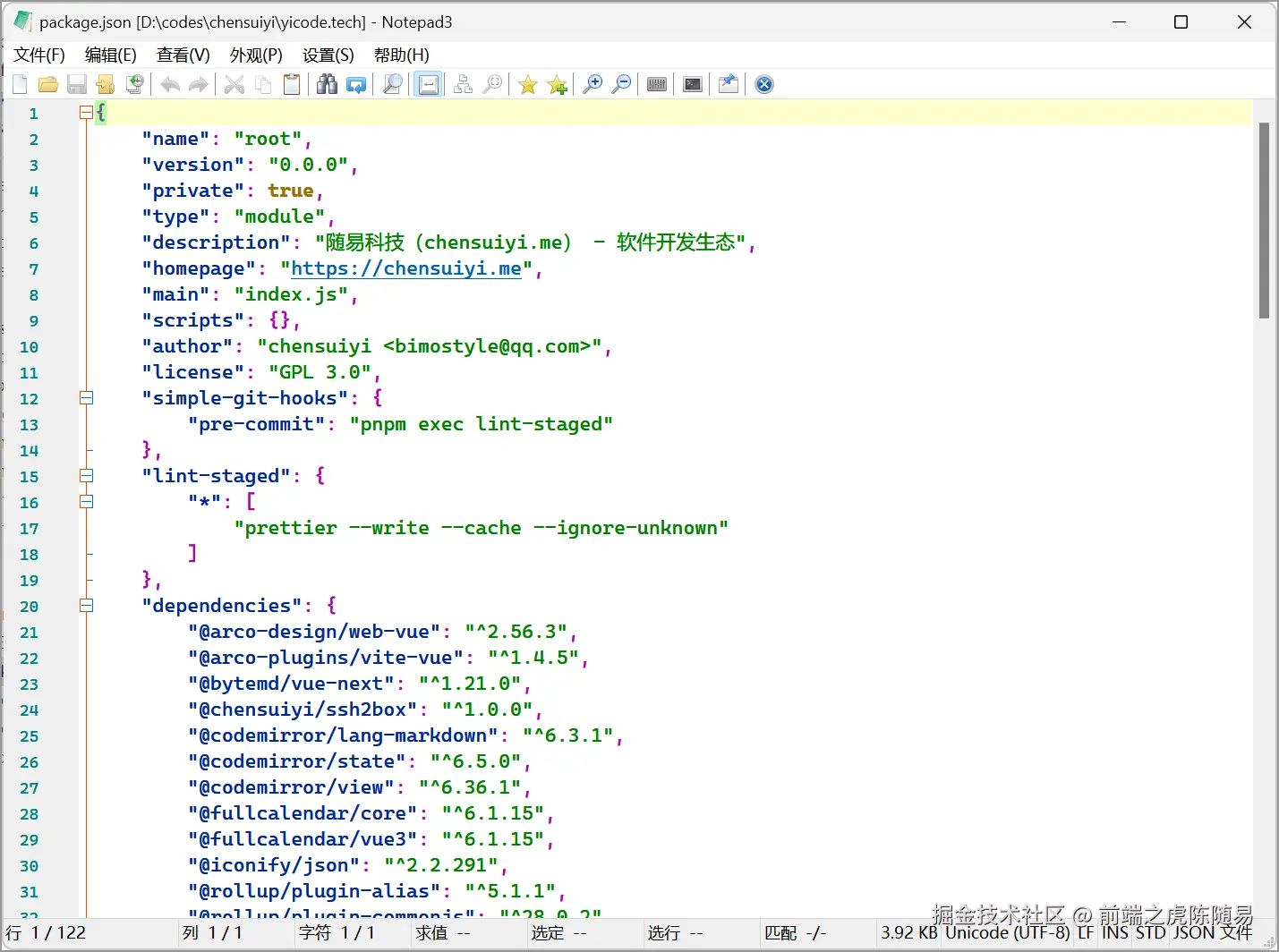Toggle STD mode in status bar
This screenshot has width=1279, height=952.
click(x=1151, y=933)
